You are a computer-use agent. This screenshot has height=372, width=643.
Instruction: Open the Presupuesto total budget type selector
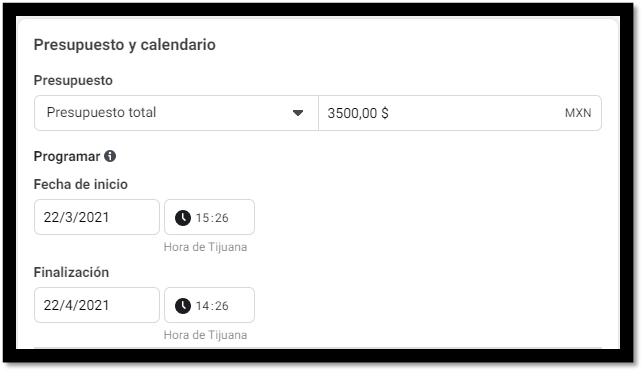[x=176, y=113]
